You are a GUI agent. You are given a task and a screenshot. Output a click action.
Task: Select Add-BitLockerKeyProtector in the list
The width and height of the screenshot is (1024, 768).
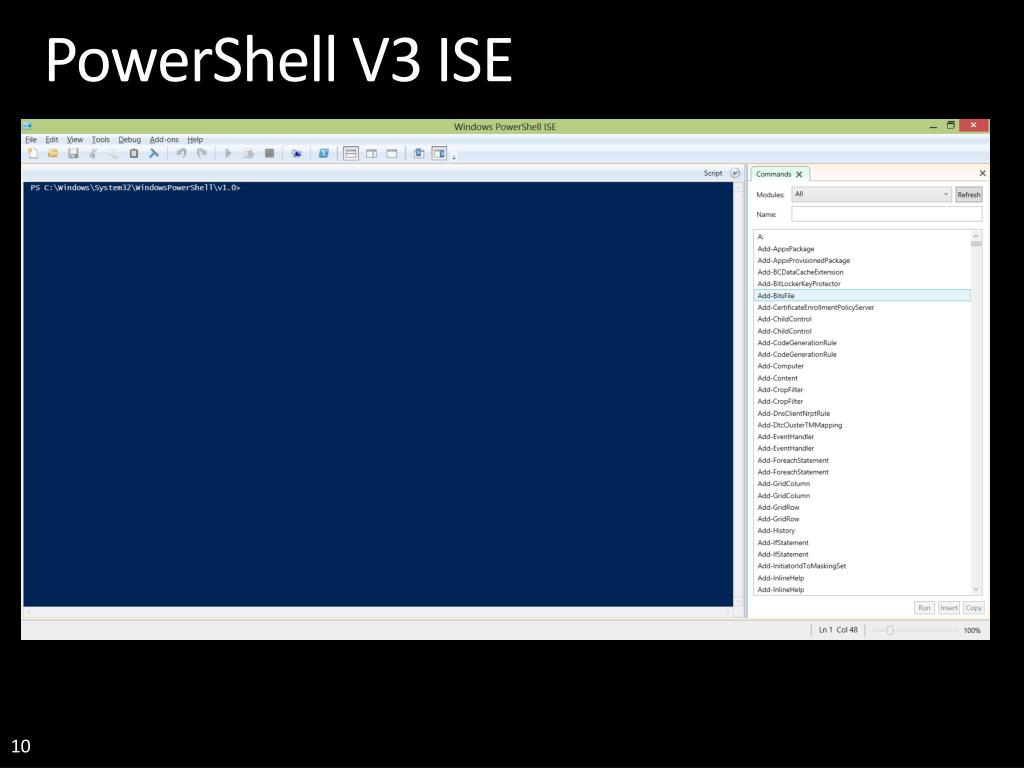coord(862,284)
